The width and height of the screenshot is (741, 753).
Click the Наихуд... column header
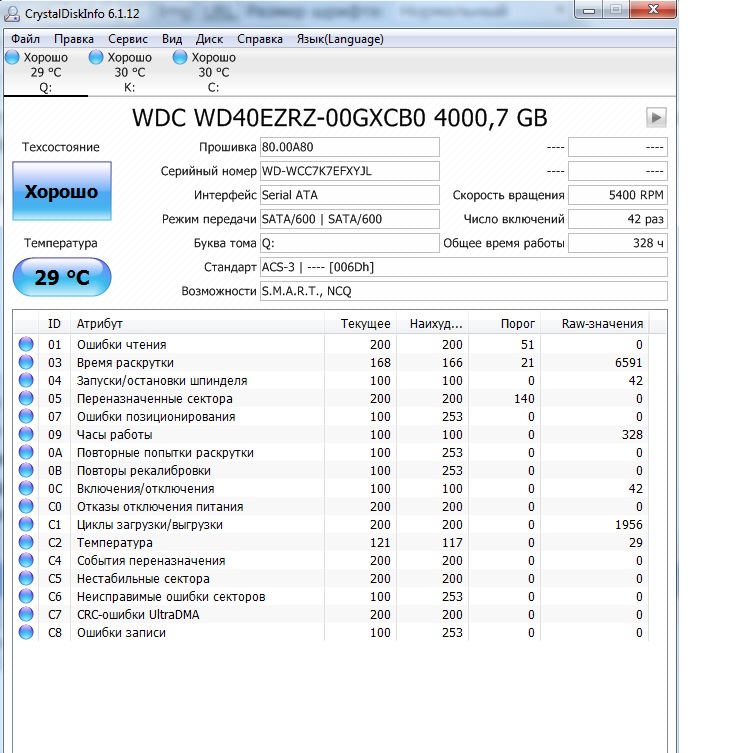tap(433, 324)
